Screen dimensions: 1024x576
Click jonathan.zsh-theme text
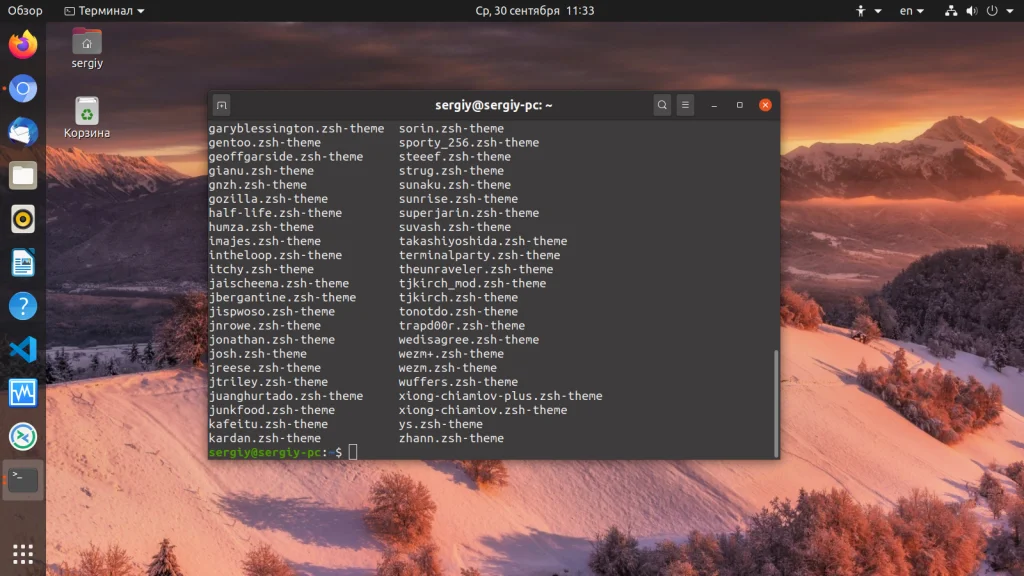click(x=272, y=340)
